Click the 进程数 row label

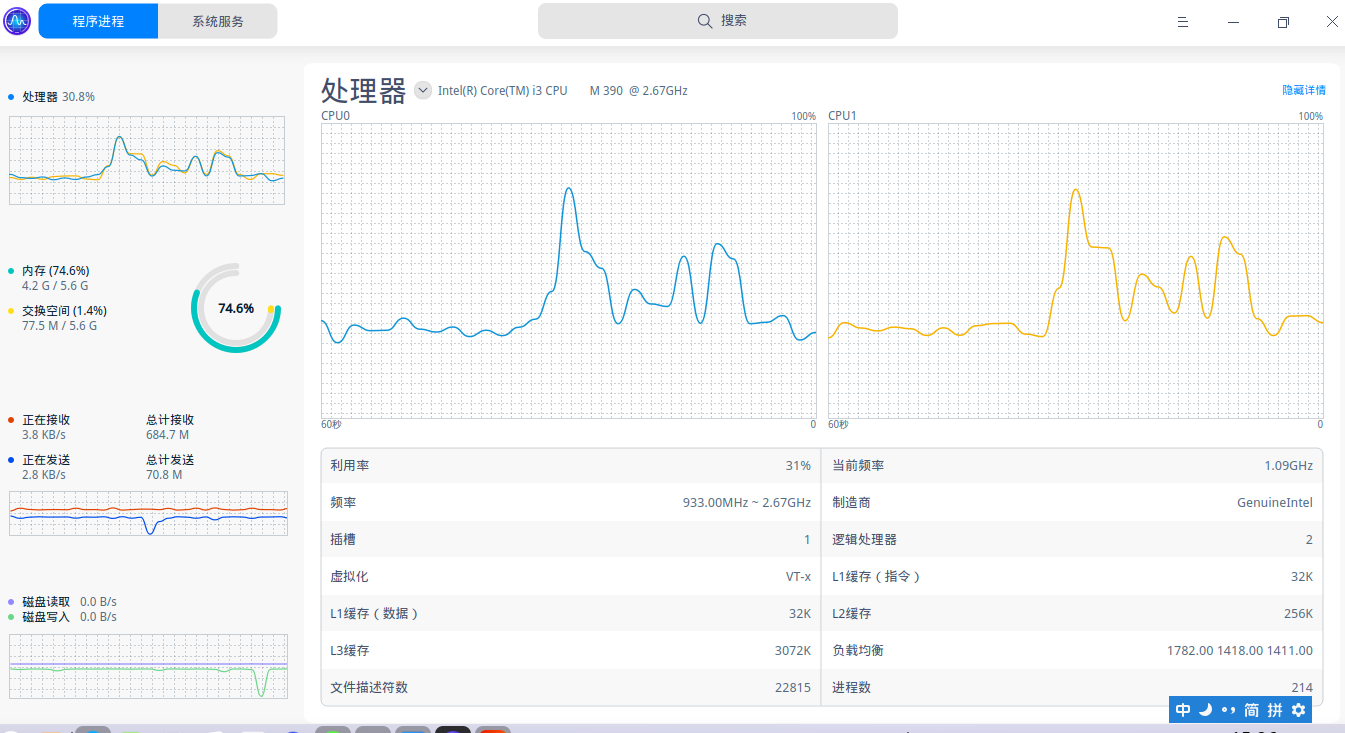[852, 688]
